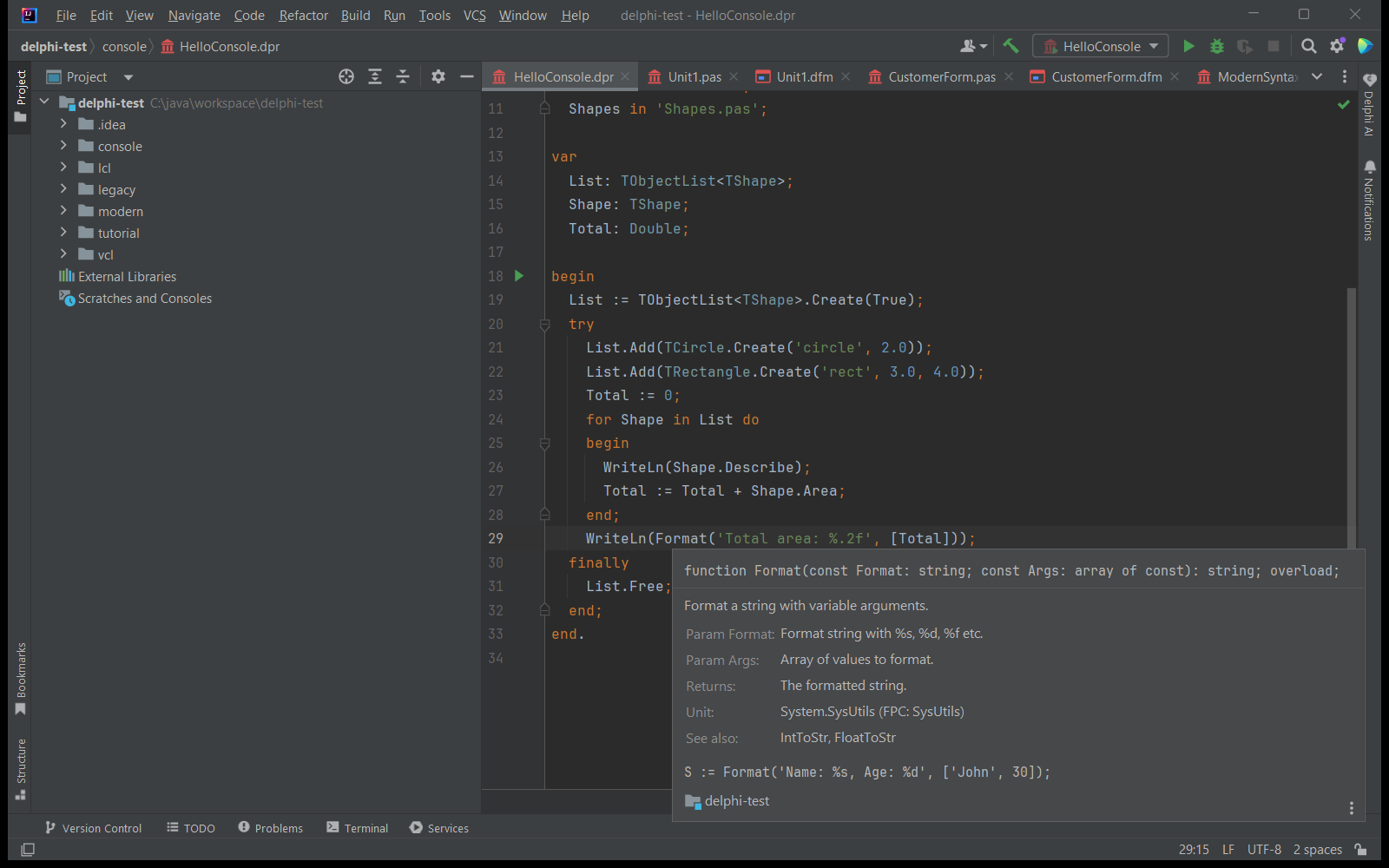Open the Terminal tool window
Image resolution: width=1389 pixels, height=868 pixels.
pos(357,828)
